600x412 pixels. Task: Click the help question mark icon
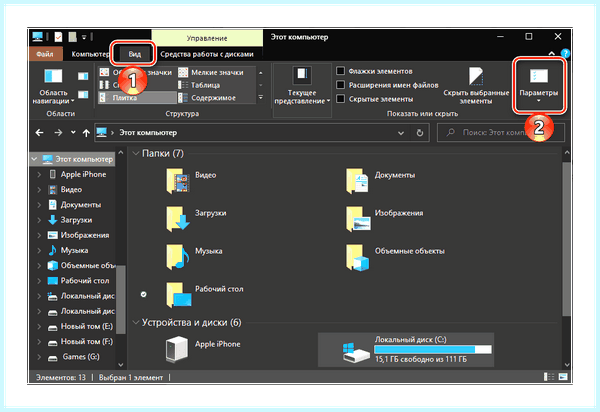click(565, 54)
